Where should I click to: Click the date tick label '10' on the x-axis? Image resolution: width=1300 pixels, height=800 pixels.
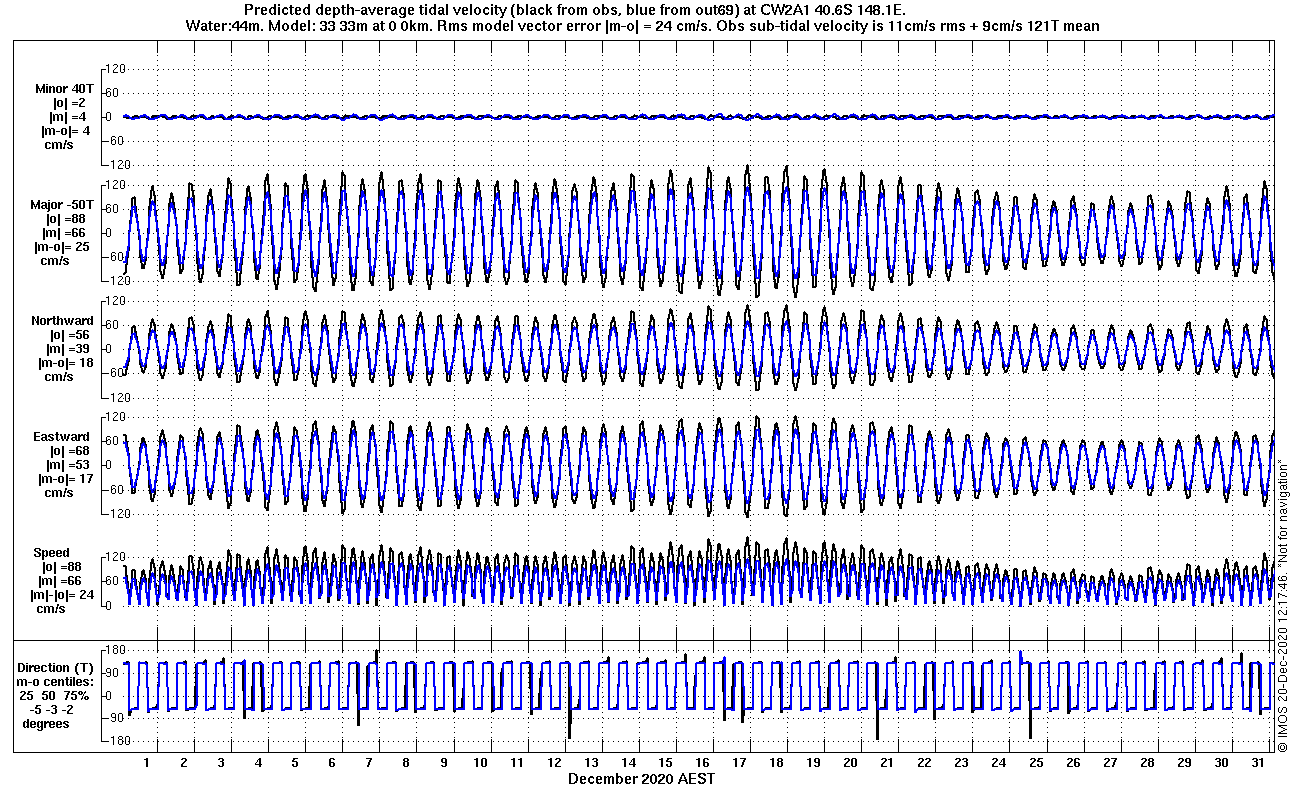[x=480, y=763]
